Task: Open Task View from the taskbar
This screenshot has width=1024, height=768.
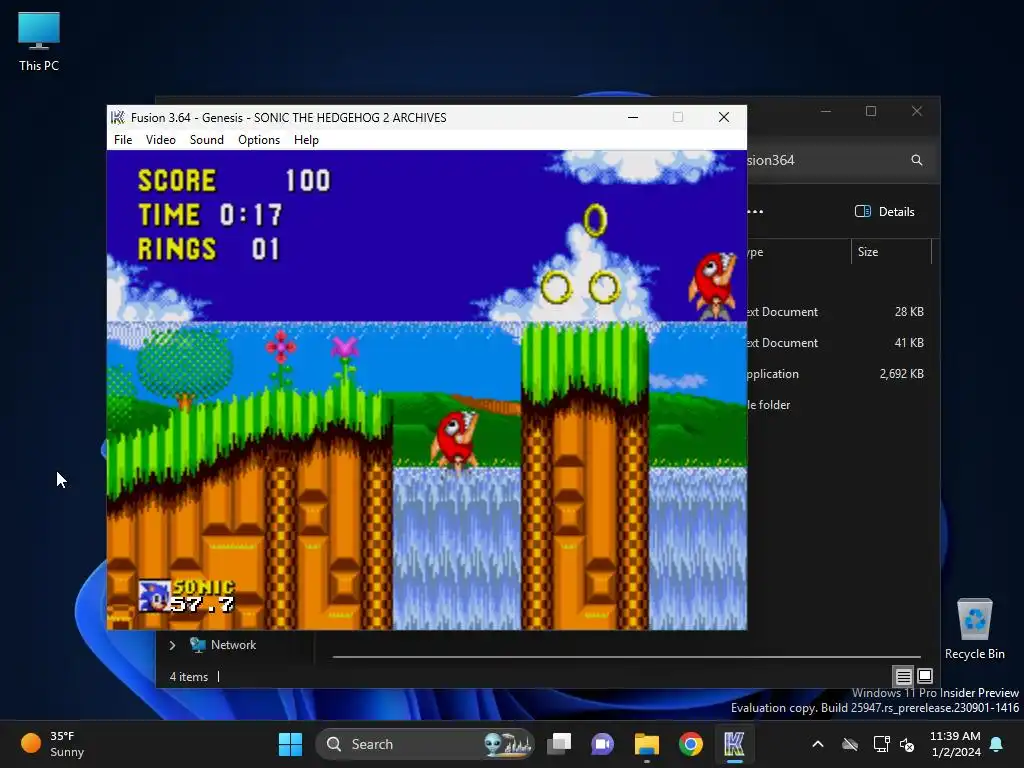Action: (559, 744)
